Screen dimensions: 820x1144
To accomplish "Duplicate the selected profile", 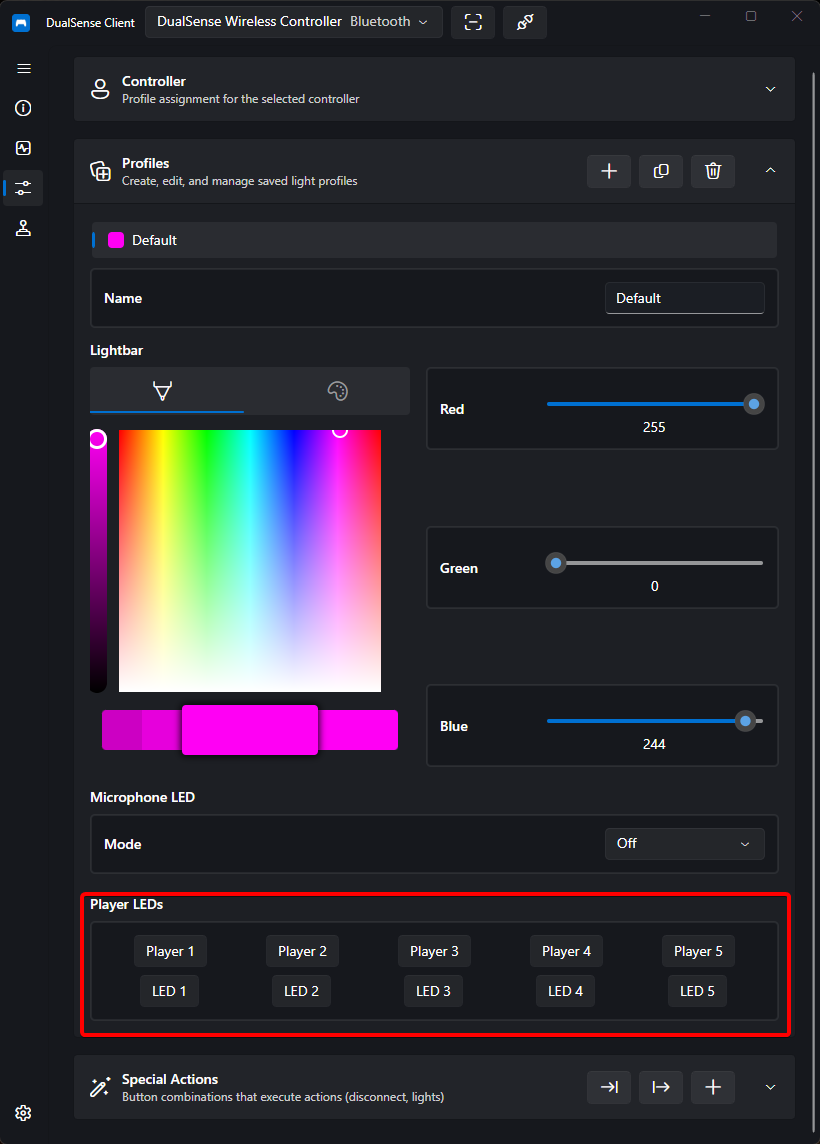I will 661,171.
